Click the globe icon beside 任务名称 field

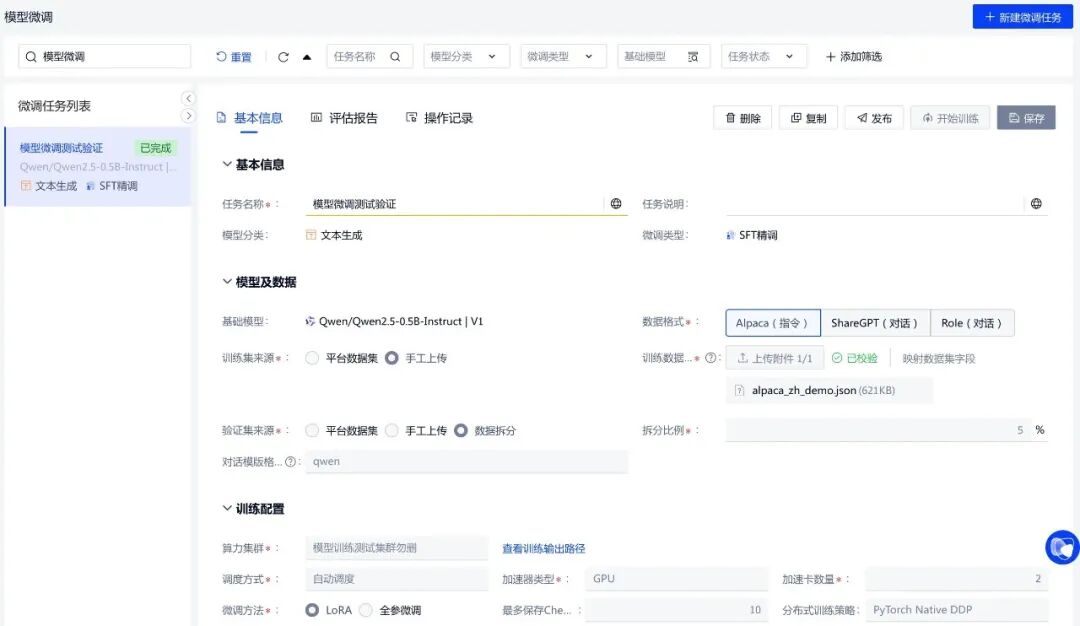(x=616, y=204)
